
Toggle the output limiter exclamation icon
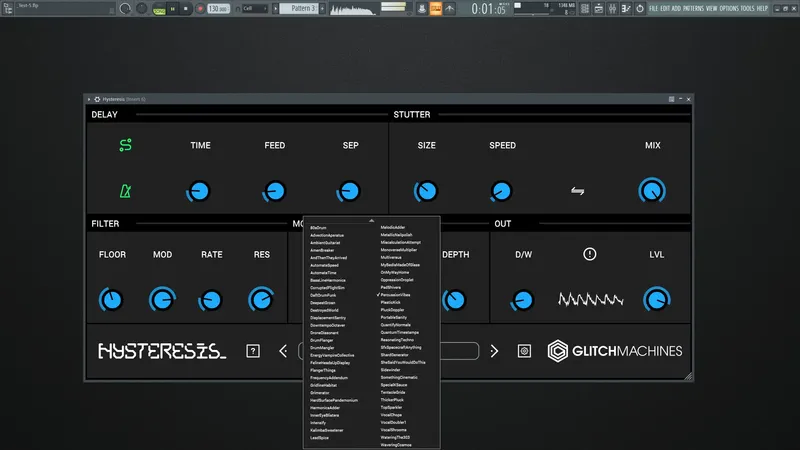point(590,254)
